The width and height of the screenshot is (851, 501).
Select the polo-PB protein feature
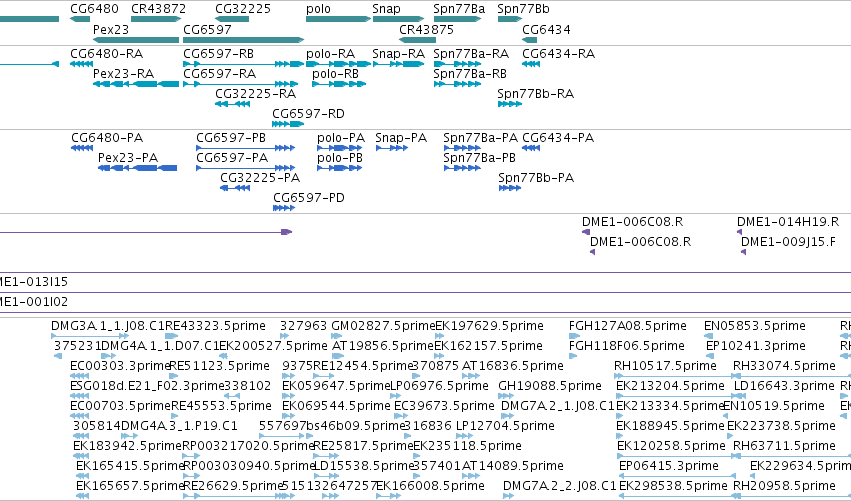pyautogui.click(x=340, y=168)
